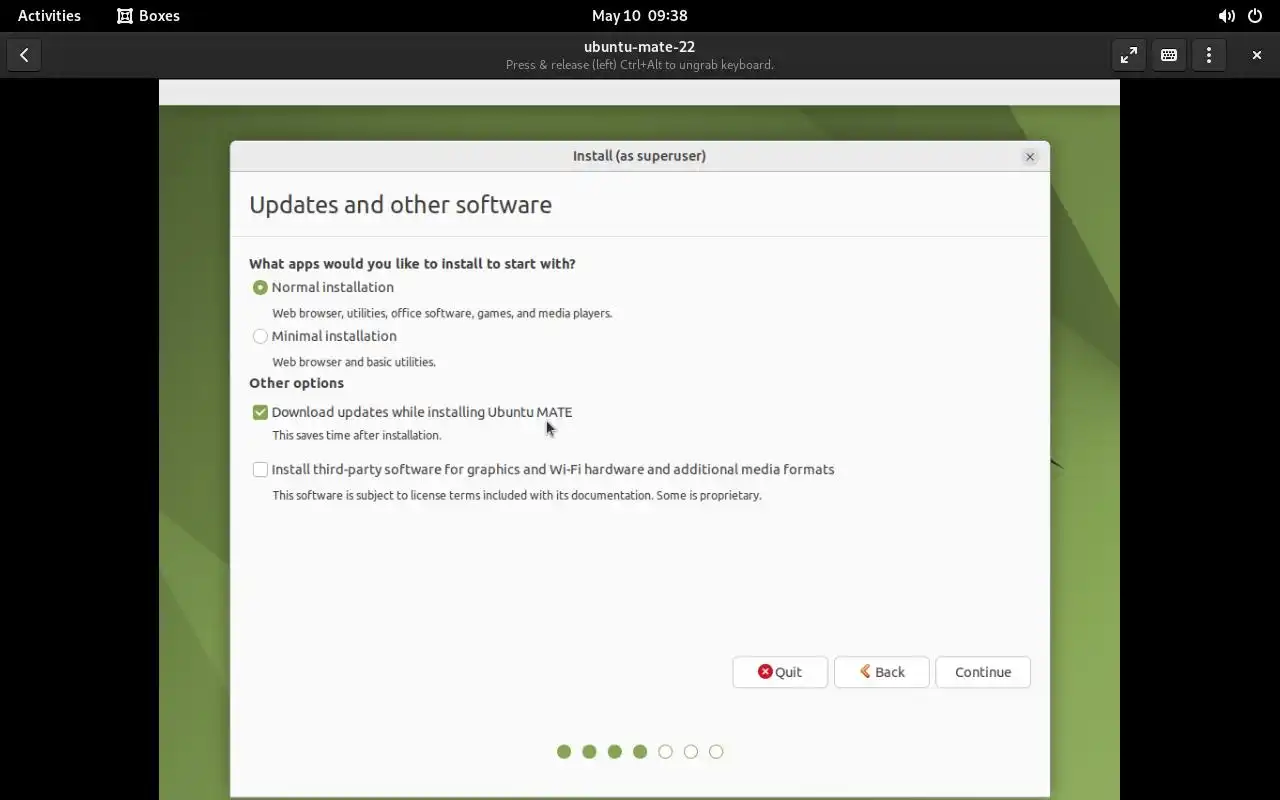Click 'Web browser and basic utilities.' description
Image resolution: width=1280 pixels, height=800 pixels.
click(354, 362)
